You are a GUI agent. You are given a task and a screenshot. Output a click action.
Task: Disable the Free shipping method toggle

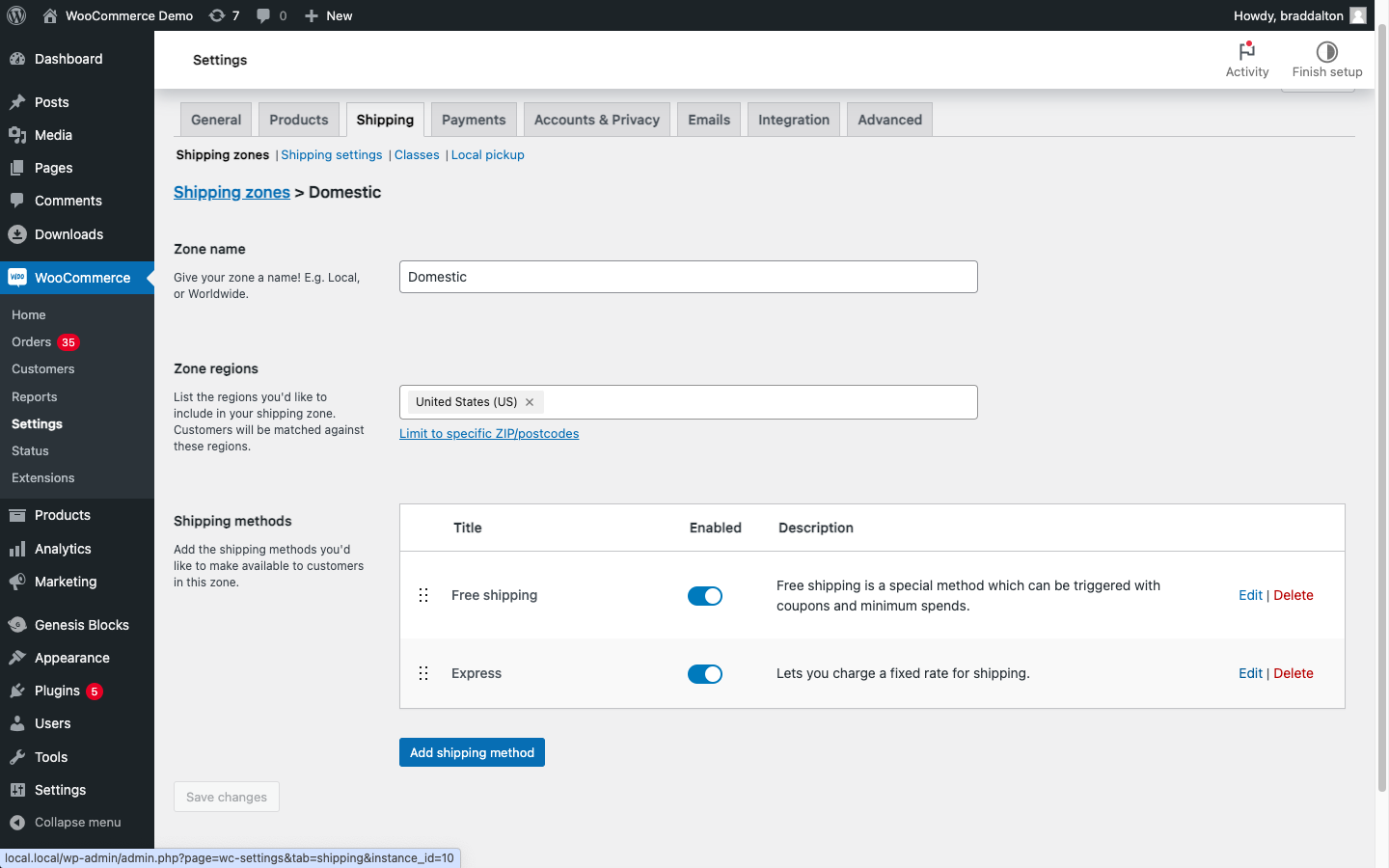point(705,596)
